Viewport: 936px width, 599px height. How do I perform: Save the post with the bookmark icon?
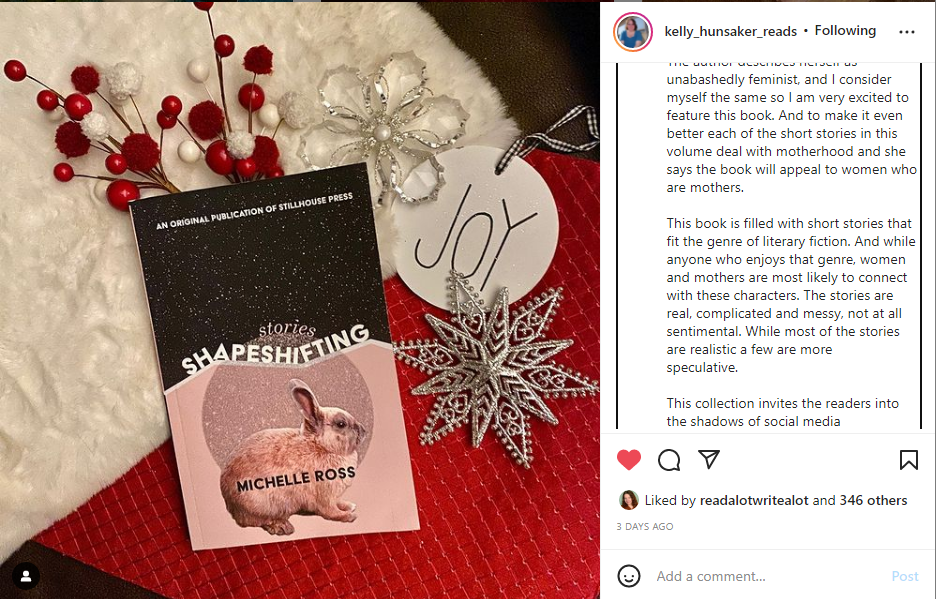point(909,460)
